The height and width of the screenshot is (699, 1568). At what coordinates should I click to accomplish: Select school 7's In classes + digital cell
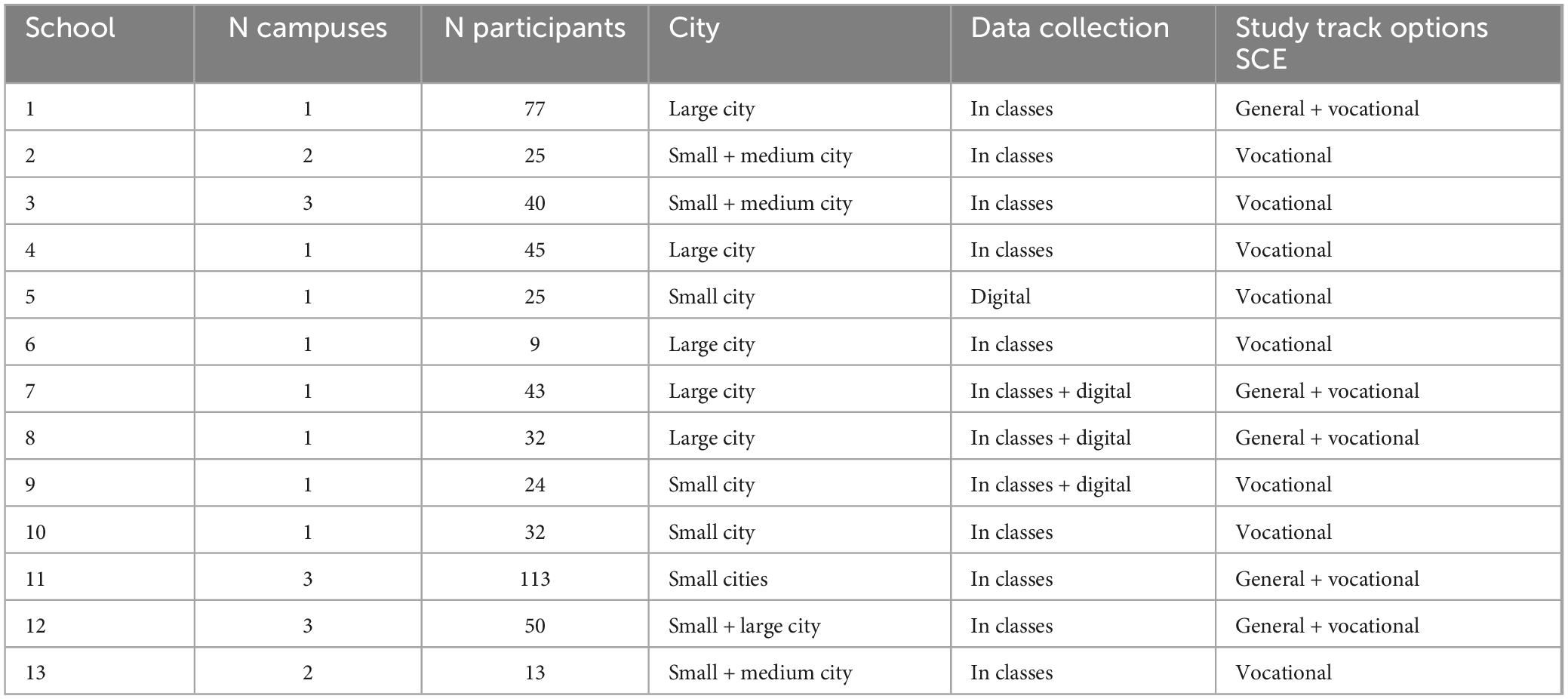pos(1084,391)
